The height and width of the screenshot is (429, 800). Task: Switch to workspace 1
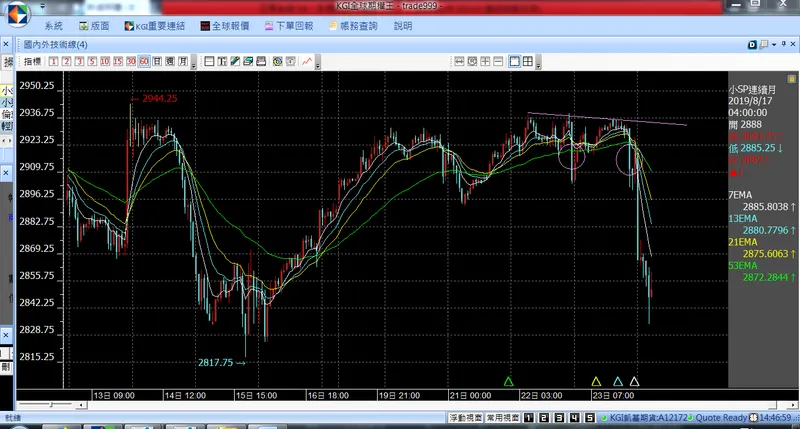(x=529, y=418)
